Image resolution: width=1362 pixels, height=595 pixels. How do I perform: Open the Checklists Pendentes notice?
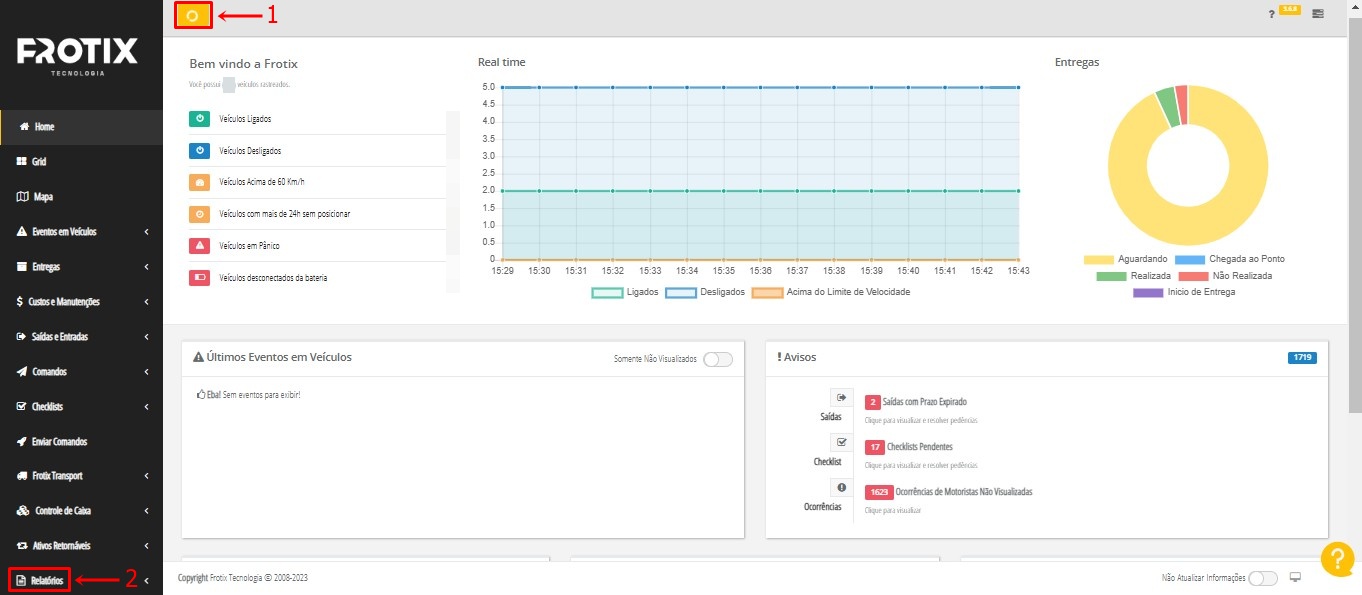tap(918, 447)
